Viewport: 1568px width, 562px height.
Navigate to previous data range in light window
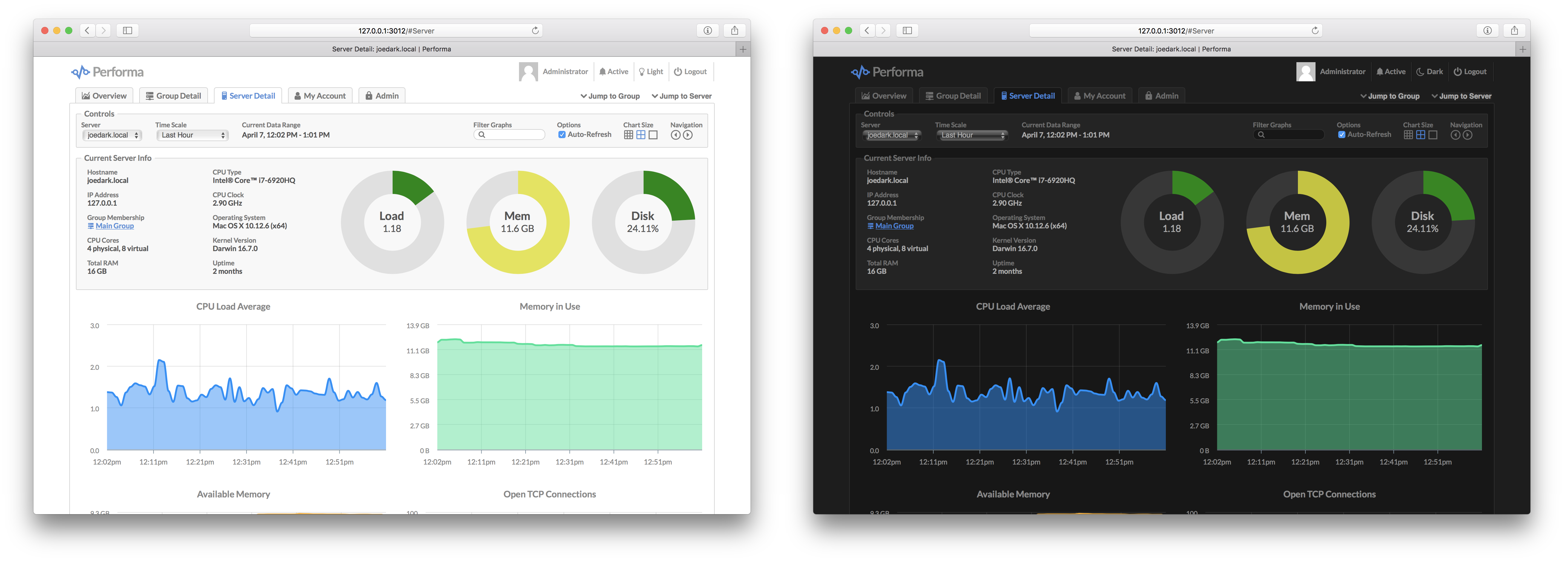pos(675,135)
